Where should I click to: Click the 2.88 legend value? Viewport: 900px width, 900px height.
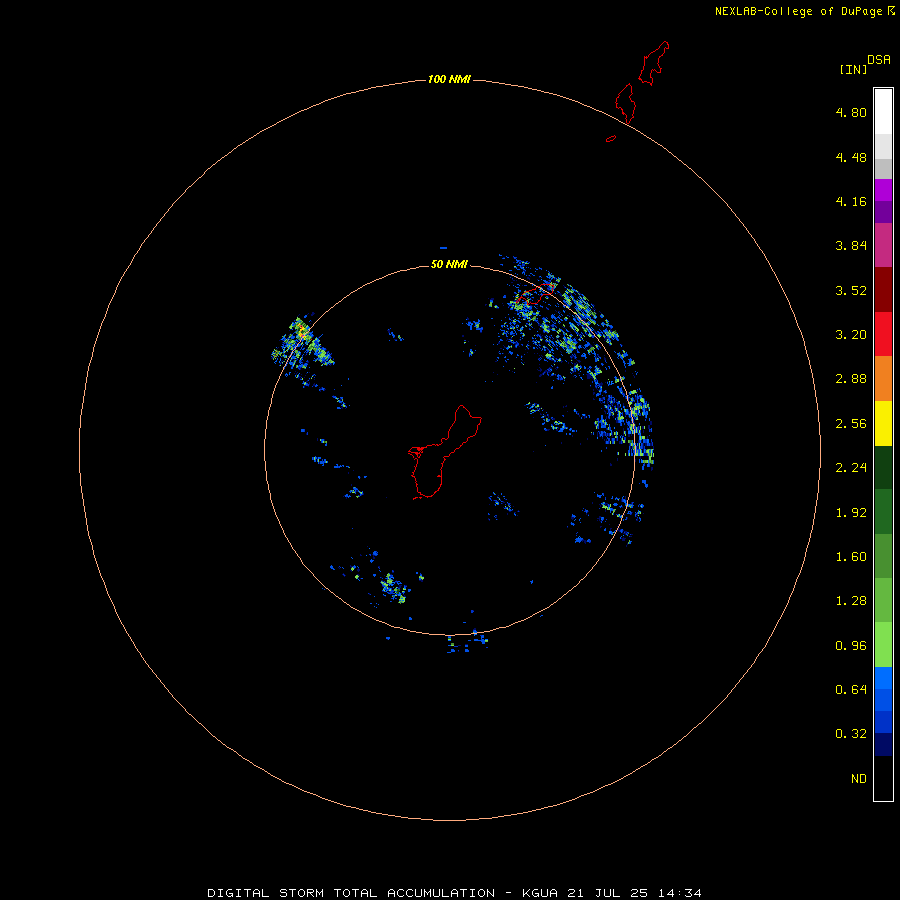pyautogui.click(x=851, y=379)
